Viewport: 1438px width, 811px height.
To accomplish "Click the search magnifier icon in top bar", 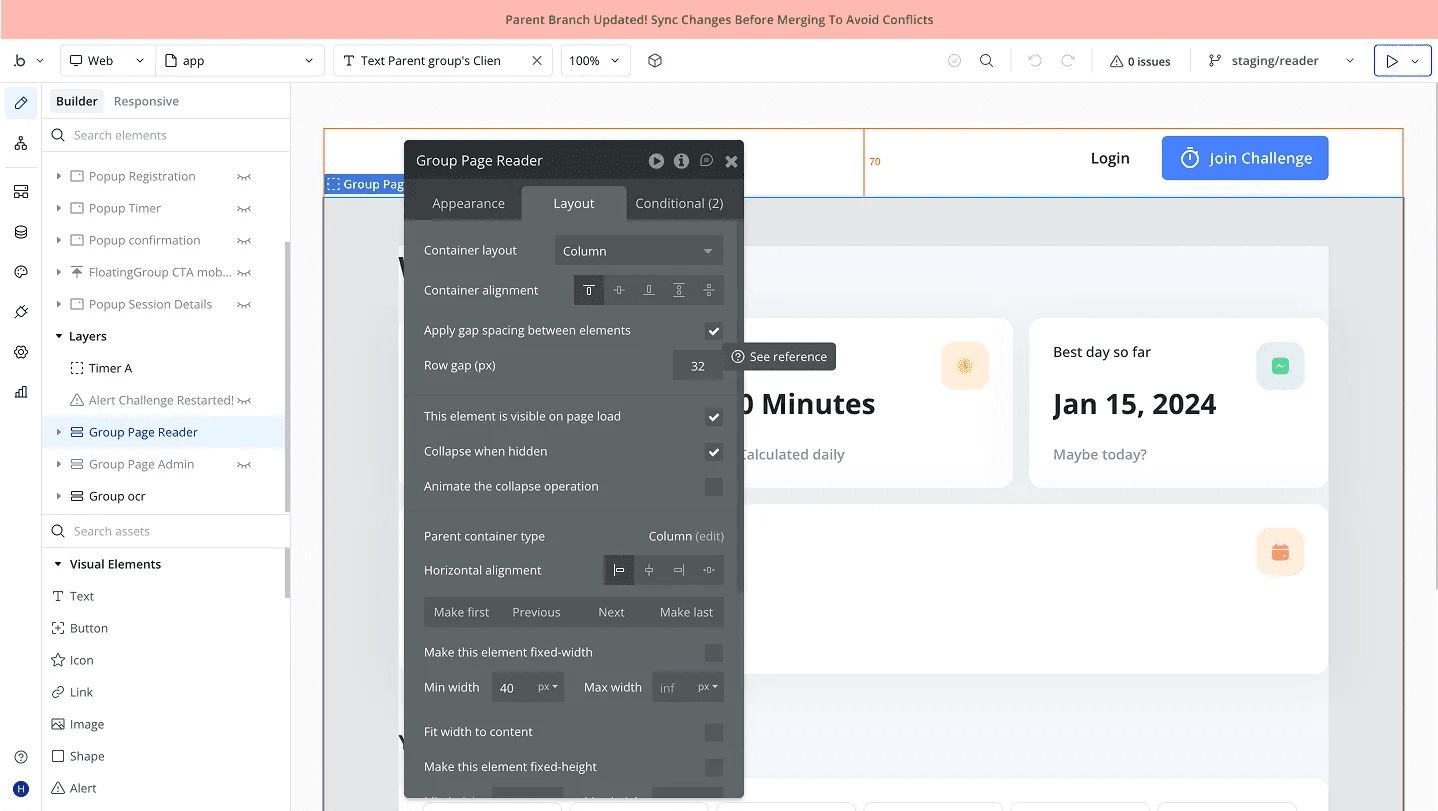I will pos(986,61).
